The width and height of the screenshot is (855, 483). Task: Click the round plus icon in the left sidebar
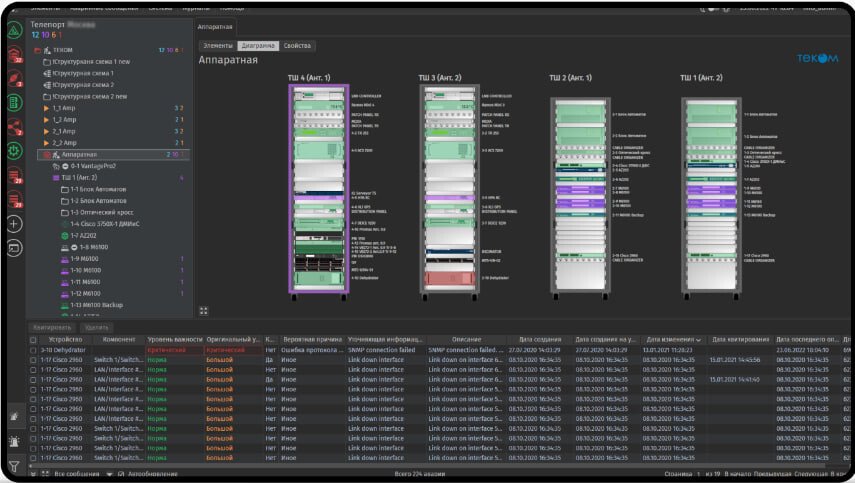[x=14, y=223]
